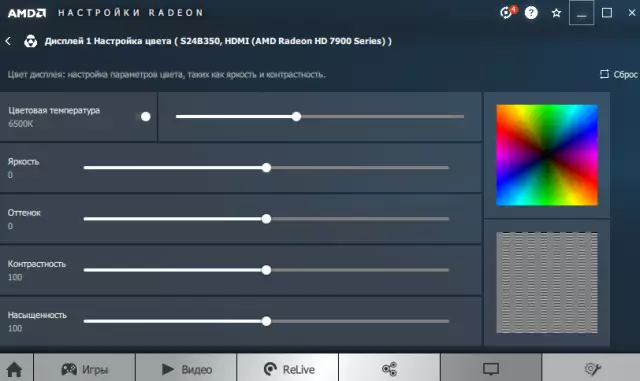Click the Контрастность slider handle
640x381 pixels.
(x=266, y=270)
